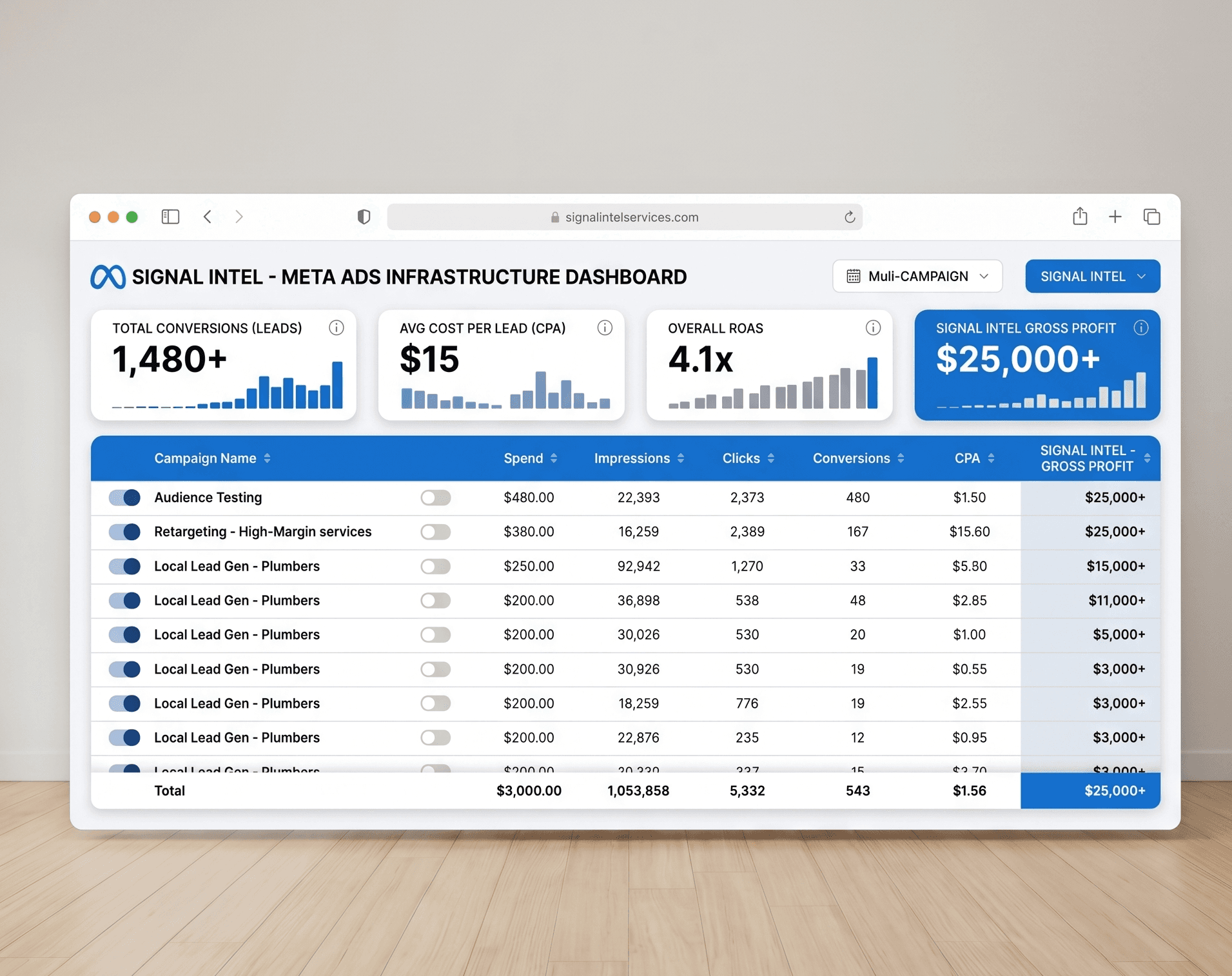Click the Avg Cost Per Lead bar chart
The width and height of the screenshot is (1232, 976).
pos(505,390)
